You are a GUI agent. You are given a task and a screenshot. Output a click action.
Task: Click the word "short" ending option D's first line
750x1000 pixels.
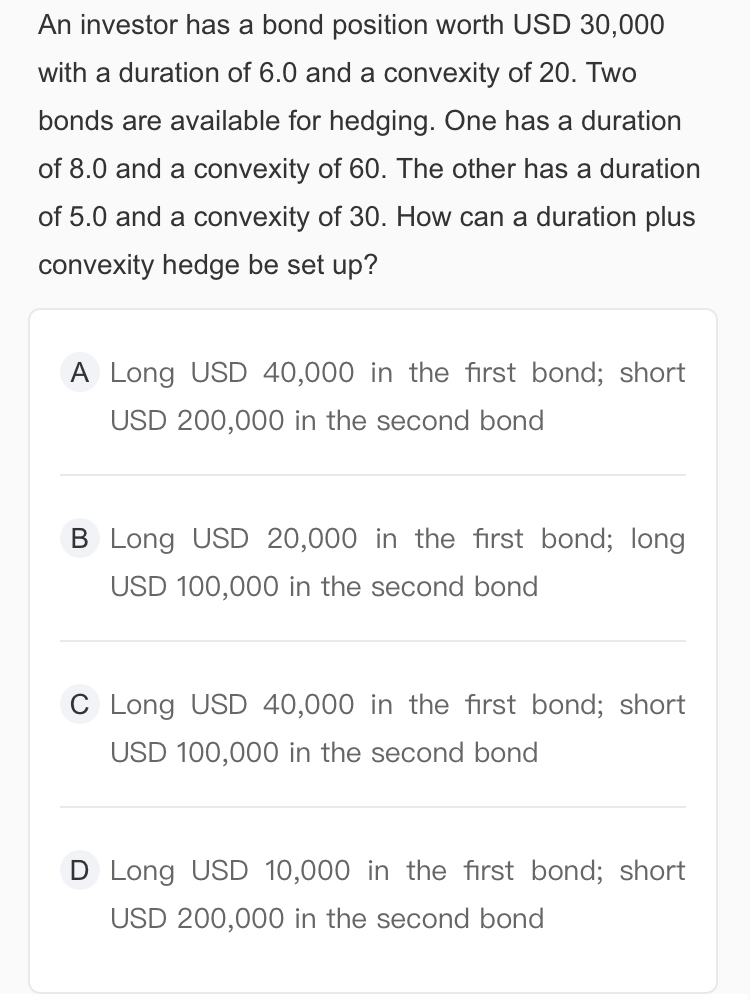[652, 871]
